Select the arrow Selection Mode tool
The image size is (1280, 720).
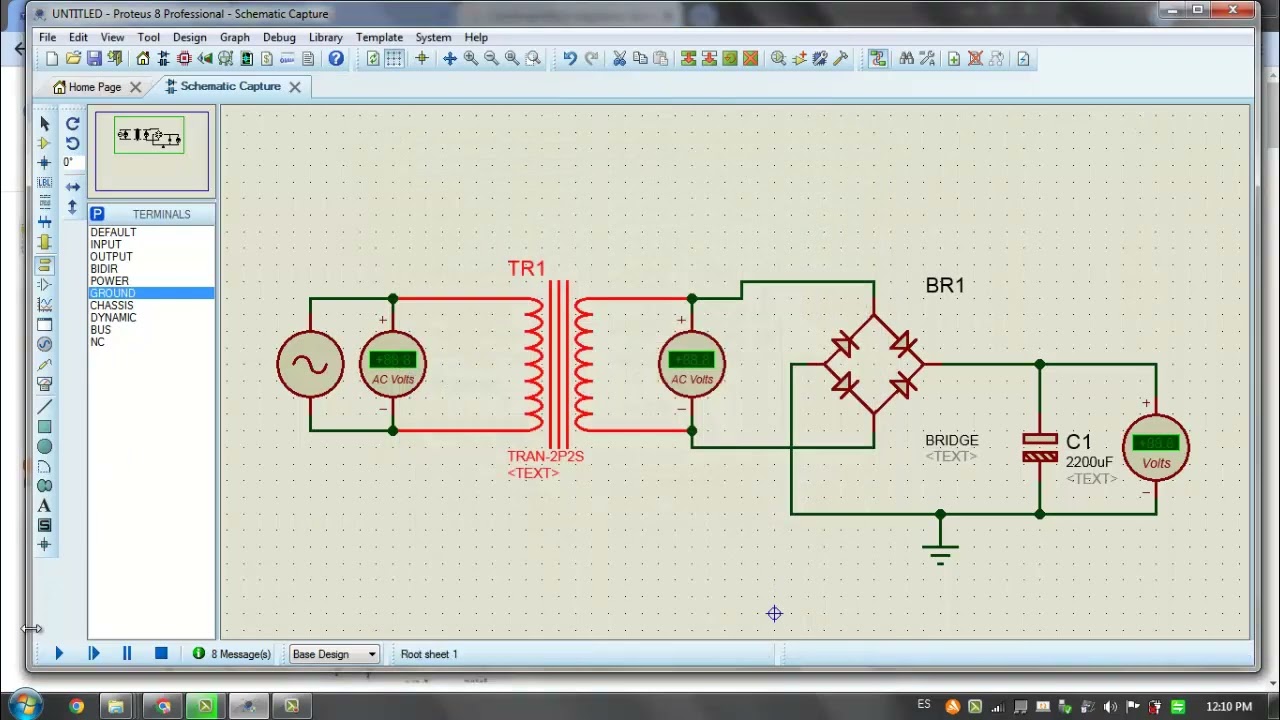[44, 123]
